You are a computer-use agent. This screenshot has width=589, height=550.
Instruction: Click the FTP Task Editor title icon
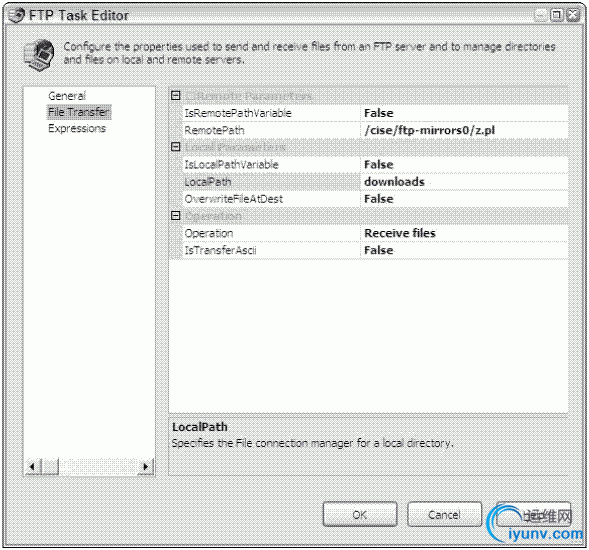(17, 15)
